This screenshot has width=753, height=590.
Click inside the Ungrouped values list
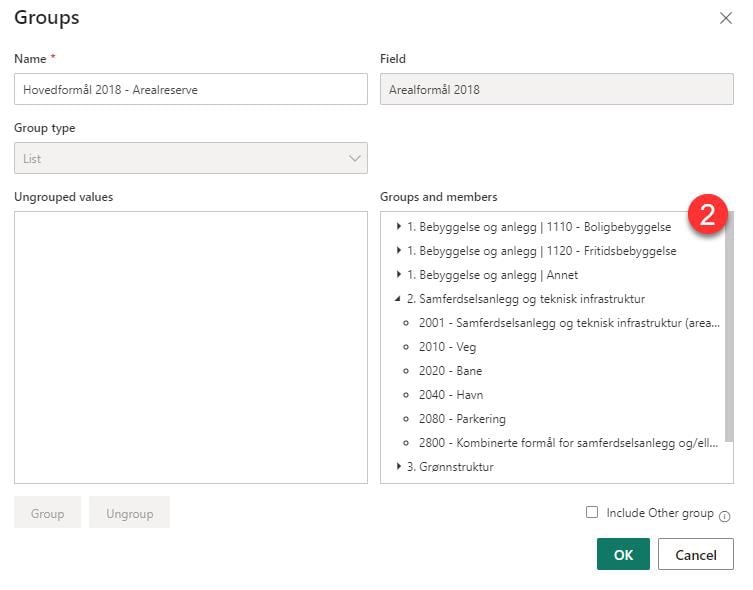click(x=190, y=347)
